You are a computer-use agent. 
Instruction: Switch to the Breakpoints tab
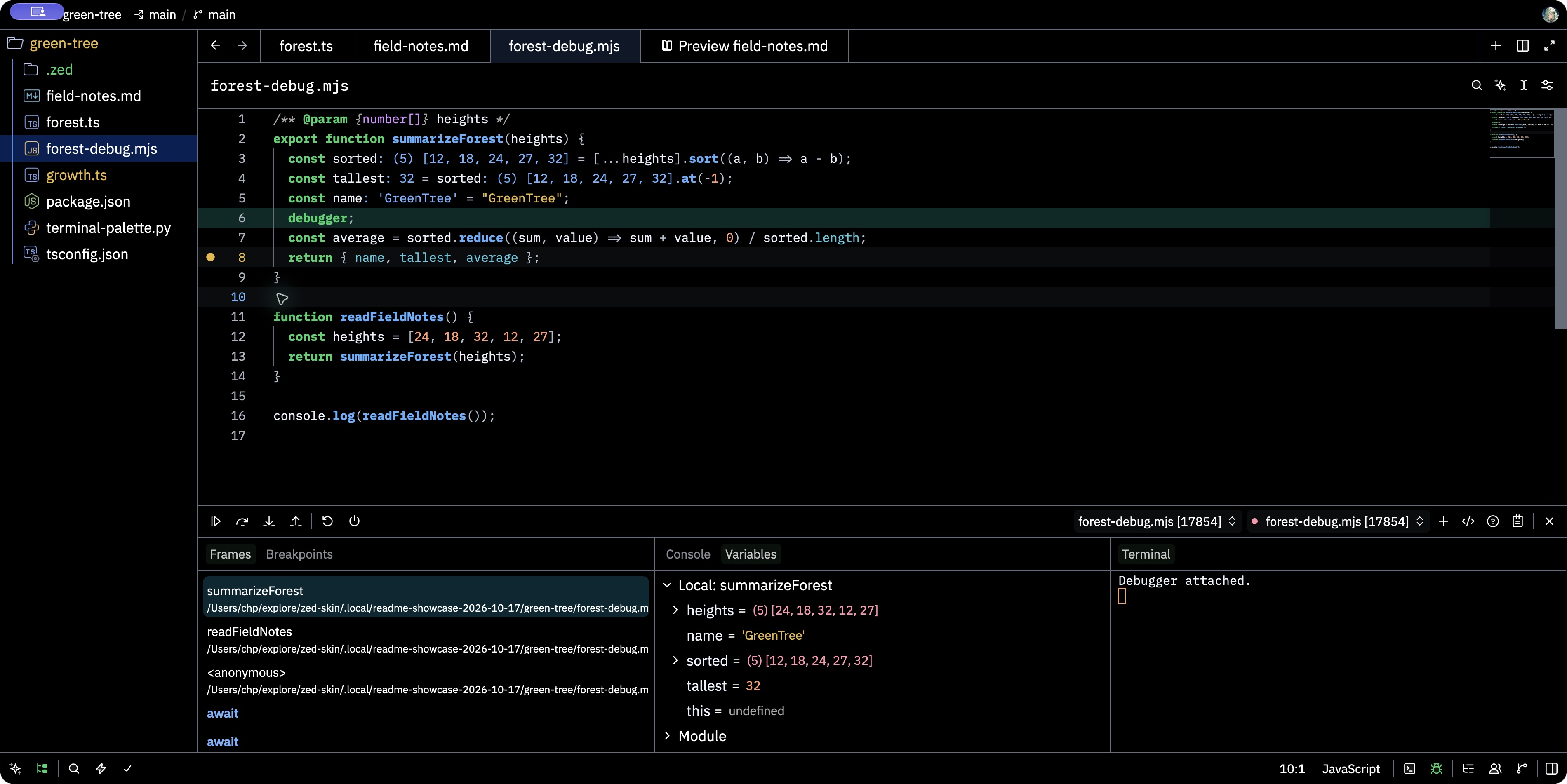point(299,554)
